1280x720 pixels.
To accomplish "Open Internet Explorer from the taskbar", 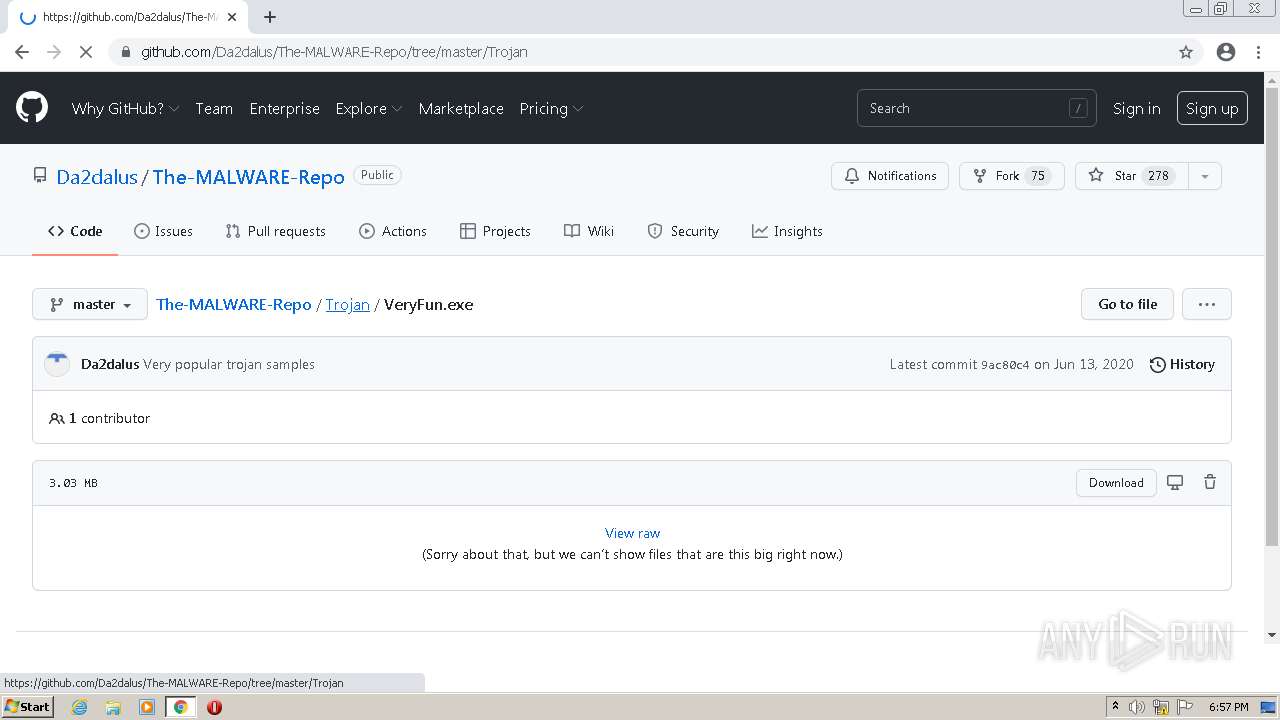I will point(79,707).
